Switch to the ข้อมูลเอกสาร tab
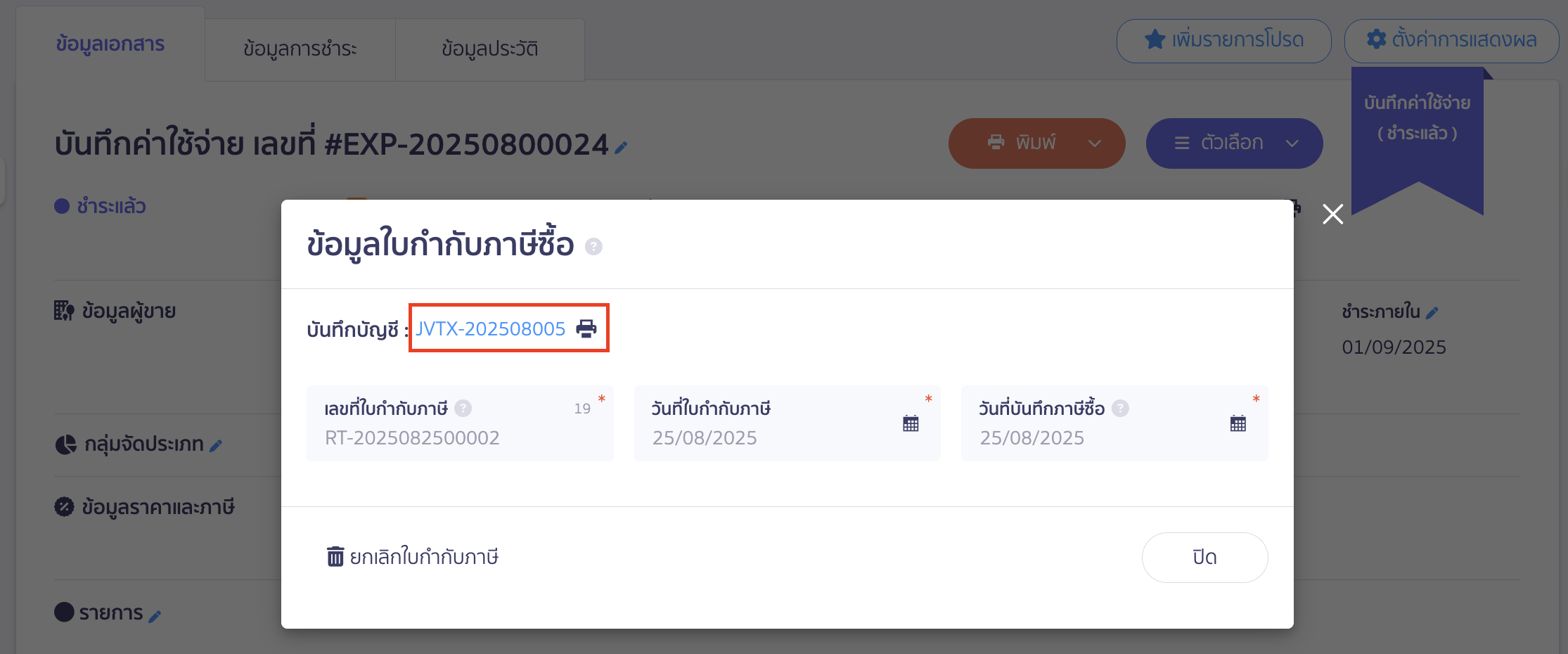1568x654 pixels. click(x=110, y=44)
